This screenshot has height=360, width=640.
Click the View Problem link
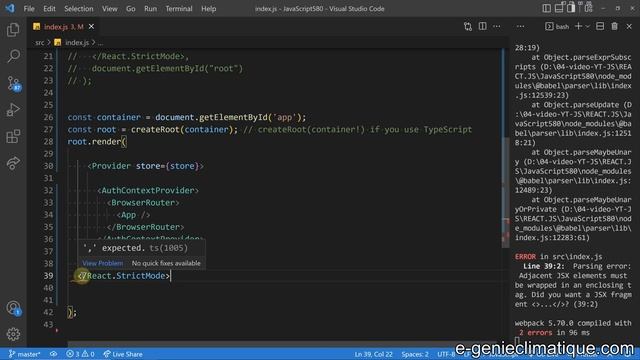(x=102, y=263)
